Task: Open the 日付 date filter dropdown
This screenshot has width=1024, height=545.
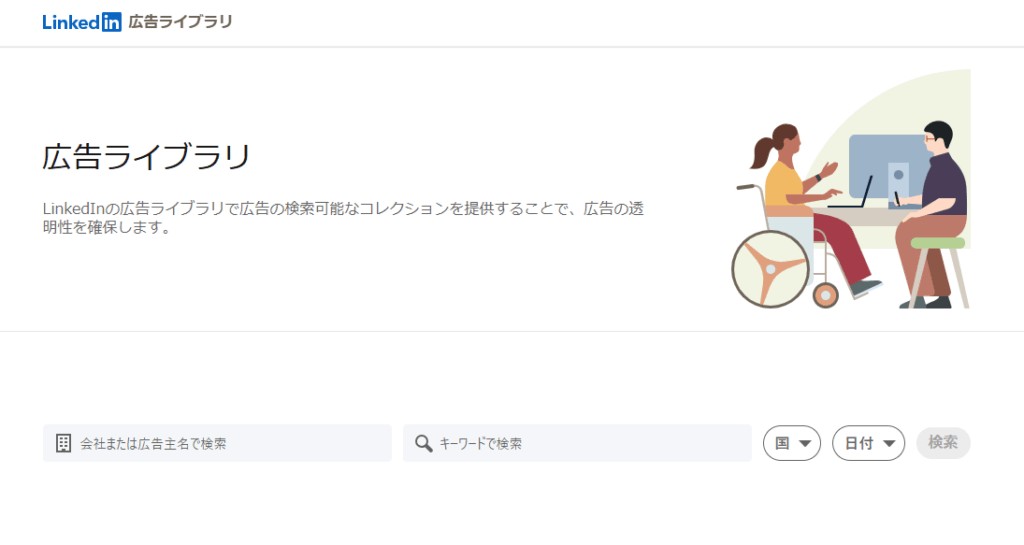Action: (x=868, y=443)
